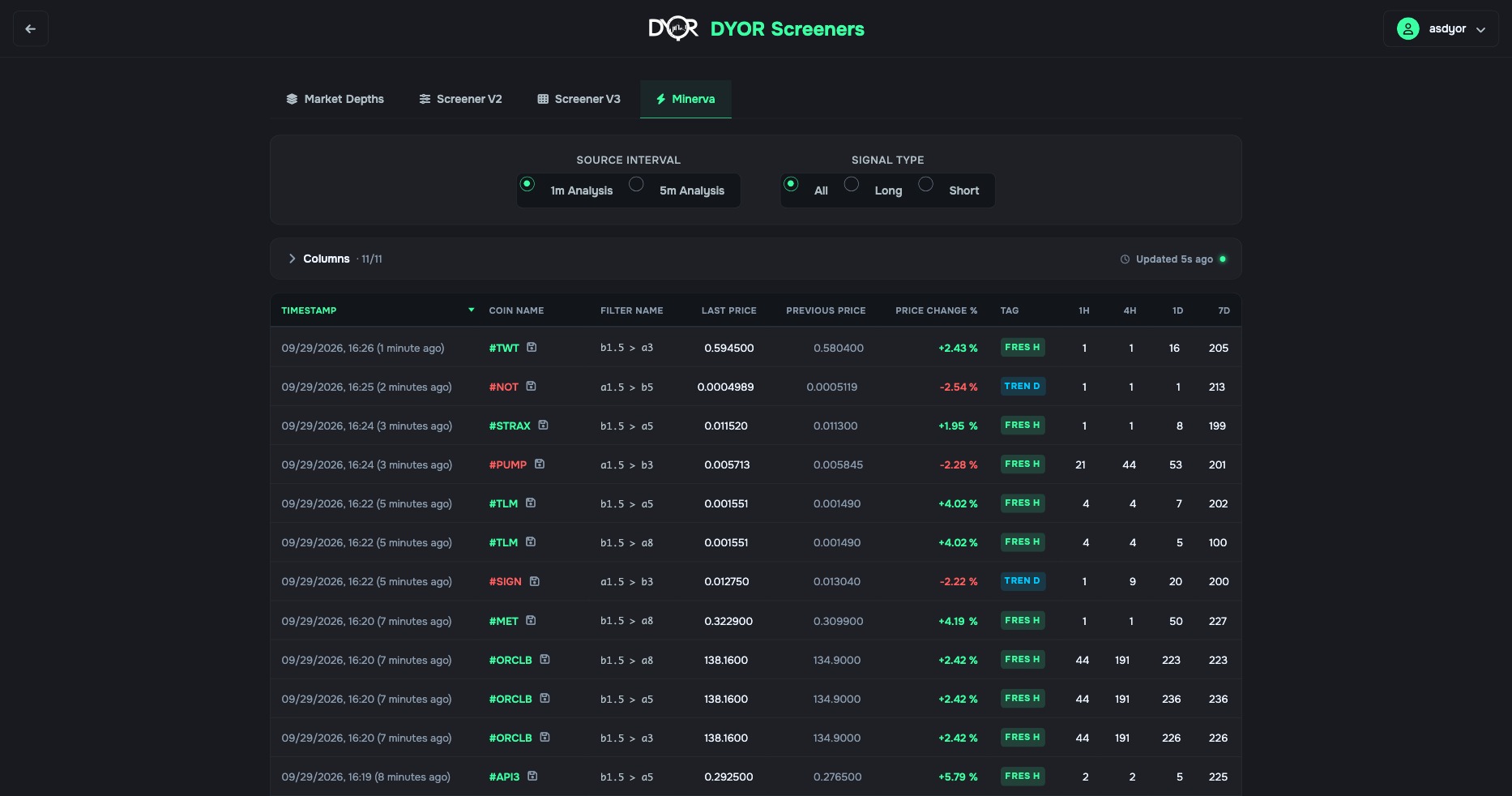Select the Long signal type radio
Viewport: 1512px width, 796px height.
click(852, 184)
